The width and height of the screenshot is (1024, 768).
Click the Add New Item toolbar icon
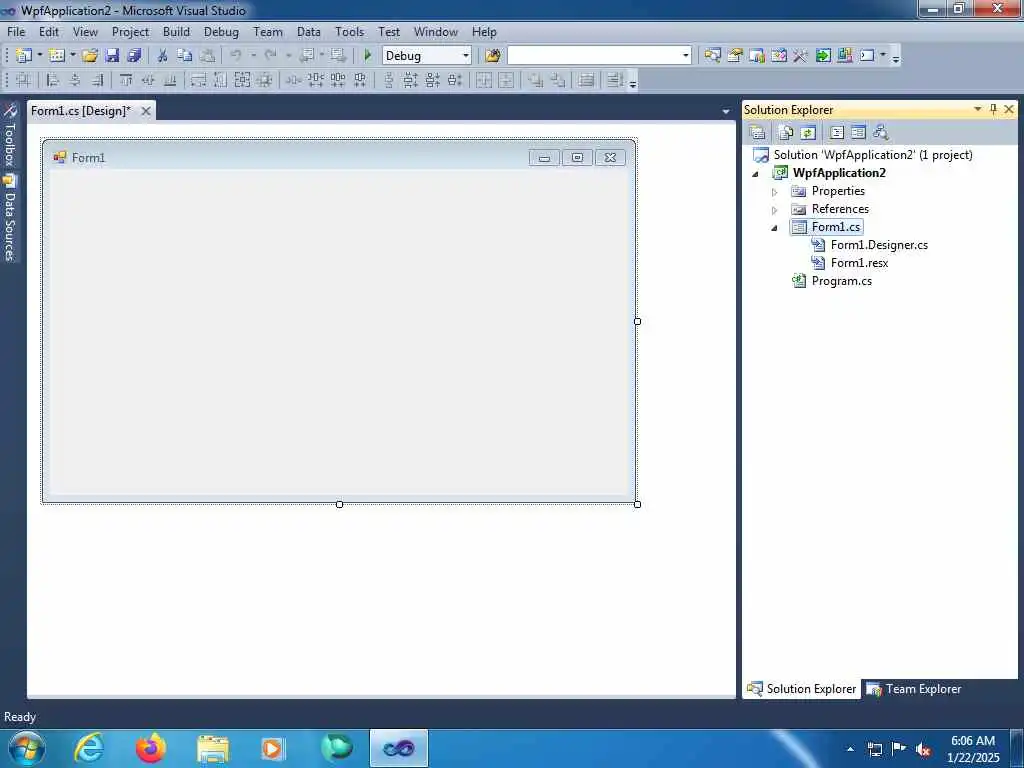(57, 56)
